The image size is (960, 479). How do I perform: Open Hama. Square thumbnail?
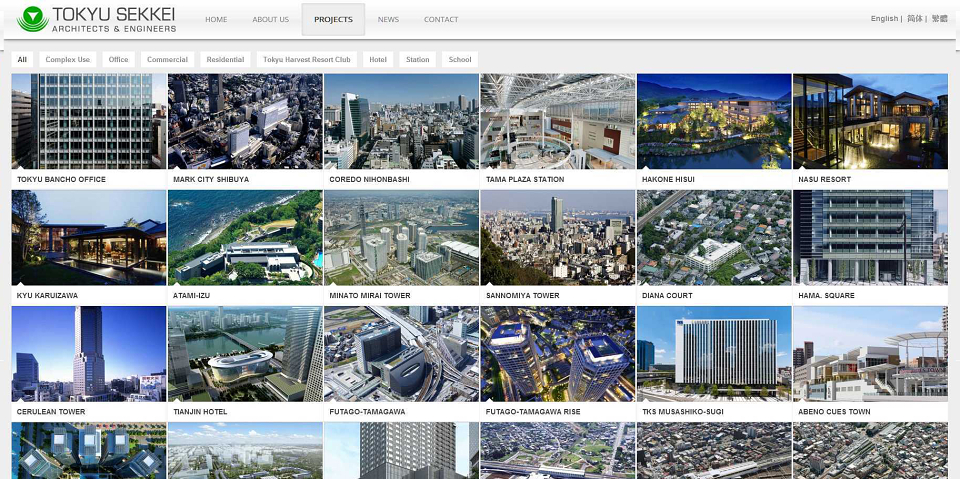[x=870, y=238]
